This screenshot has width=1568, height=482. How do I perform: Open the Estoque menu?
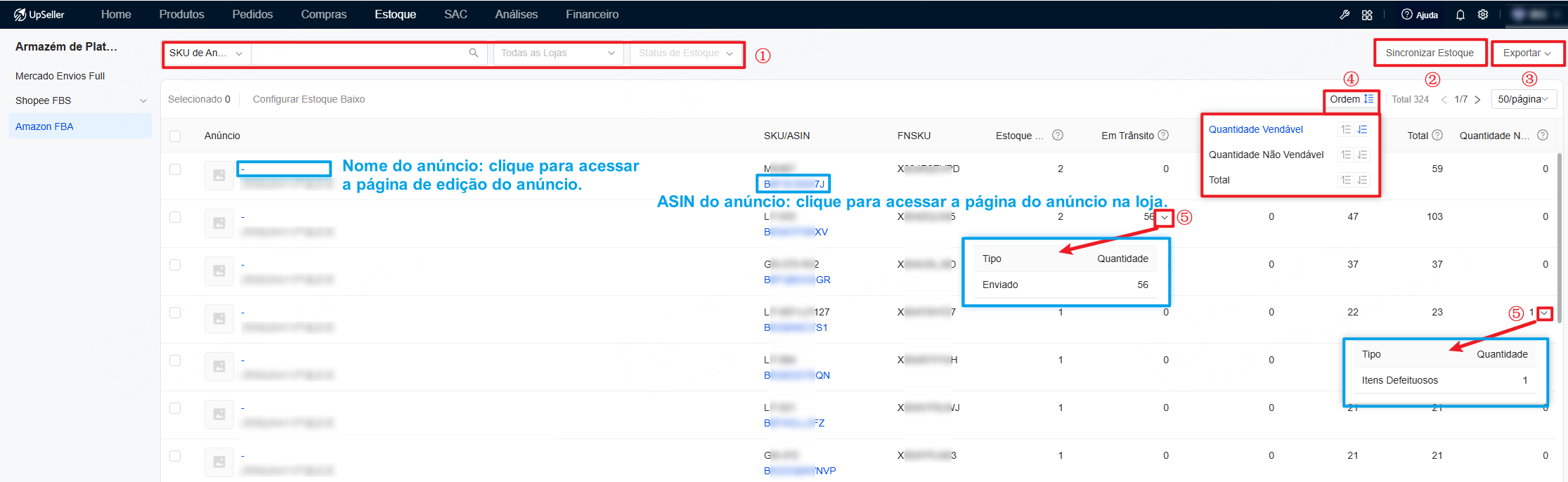(x=395, y=14)
